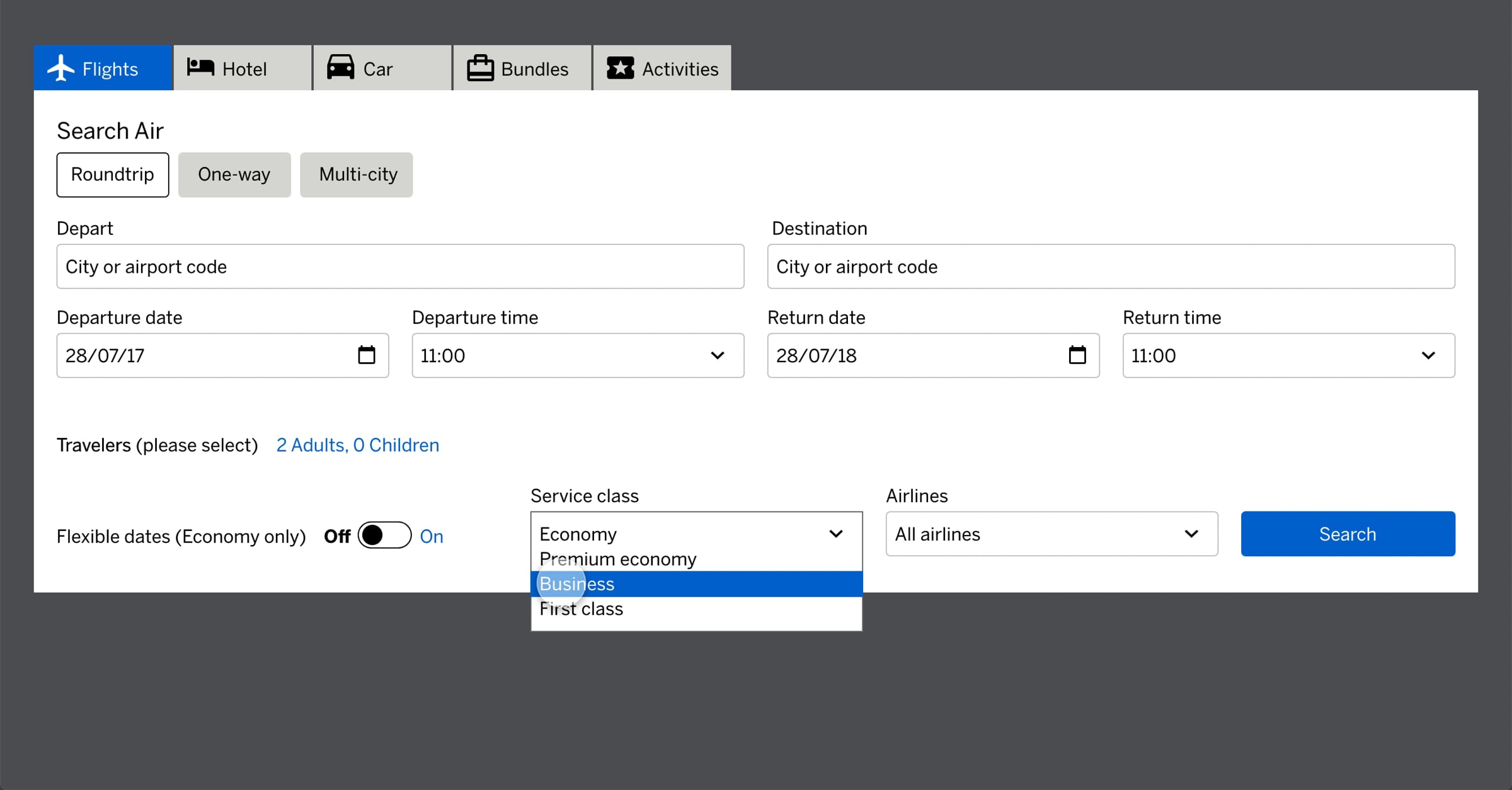The image size is (1512, 790).
Task: Expand the All airlines dropdown
Action: pyautogui.click(x=1051, y=534)
